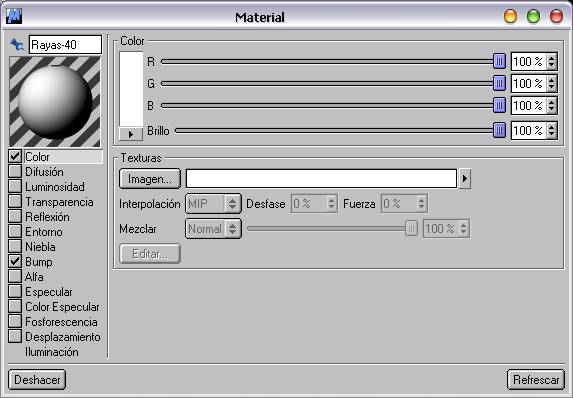Open the Especular channel page
The height and width of the screenshot is (398, 573).
[49, 292]
